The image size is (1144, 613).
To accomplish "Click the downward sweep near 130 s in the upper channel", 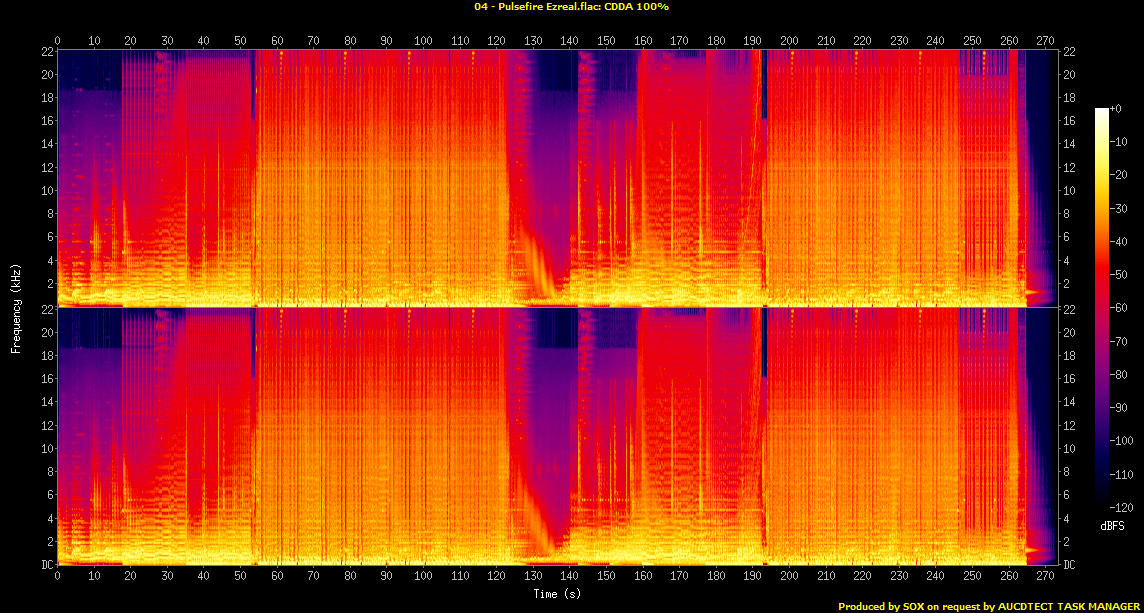I will pyautogui.click(x=535, y=262).
